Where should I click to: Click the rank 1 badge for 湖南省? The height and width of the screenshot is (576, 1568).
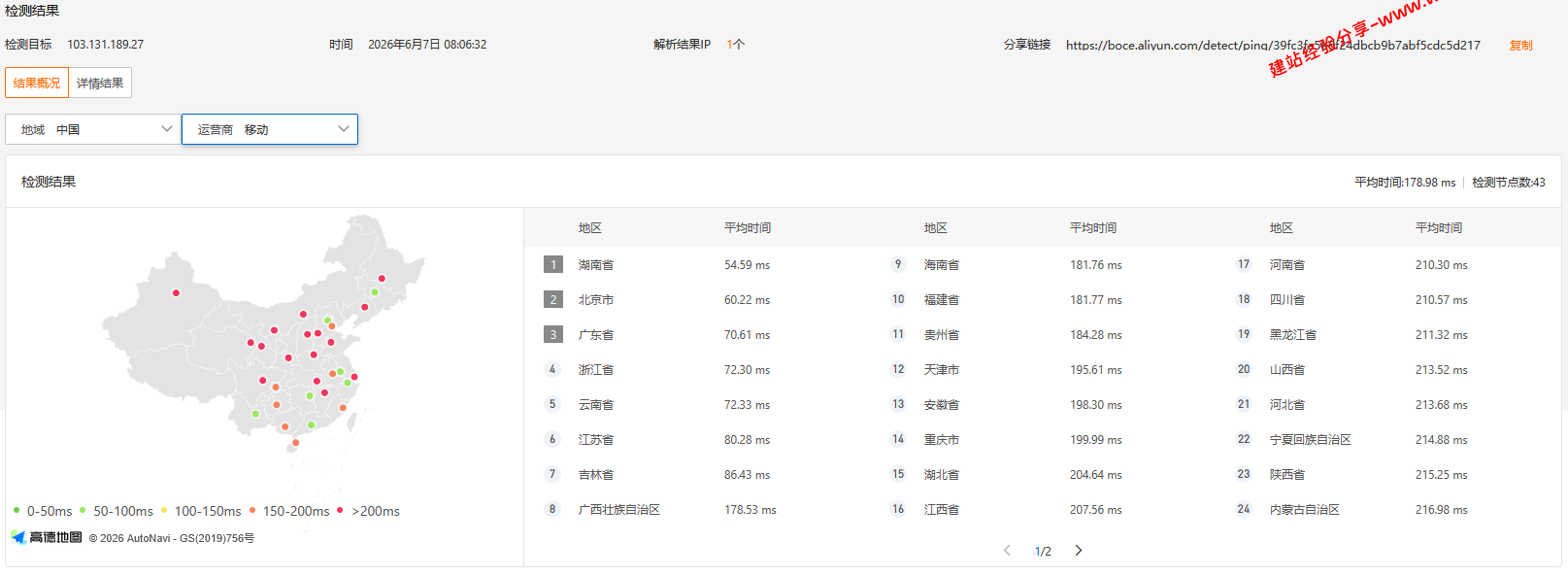553,264
